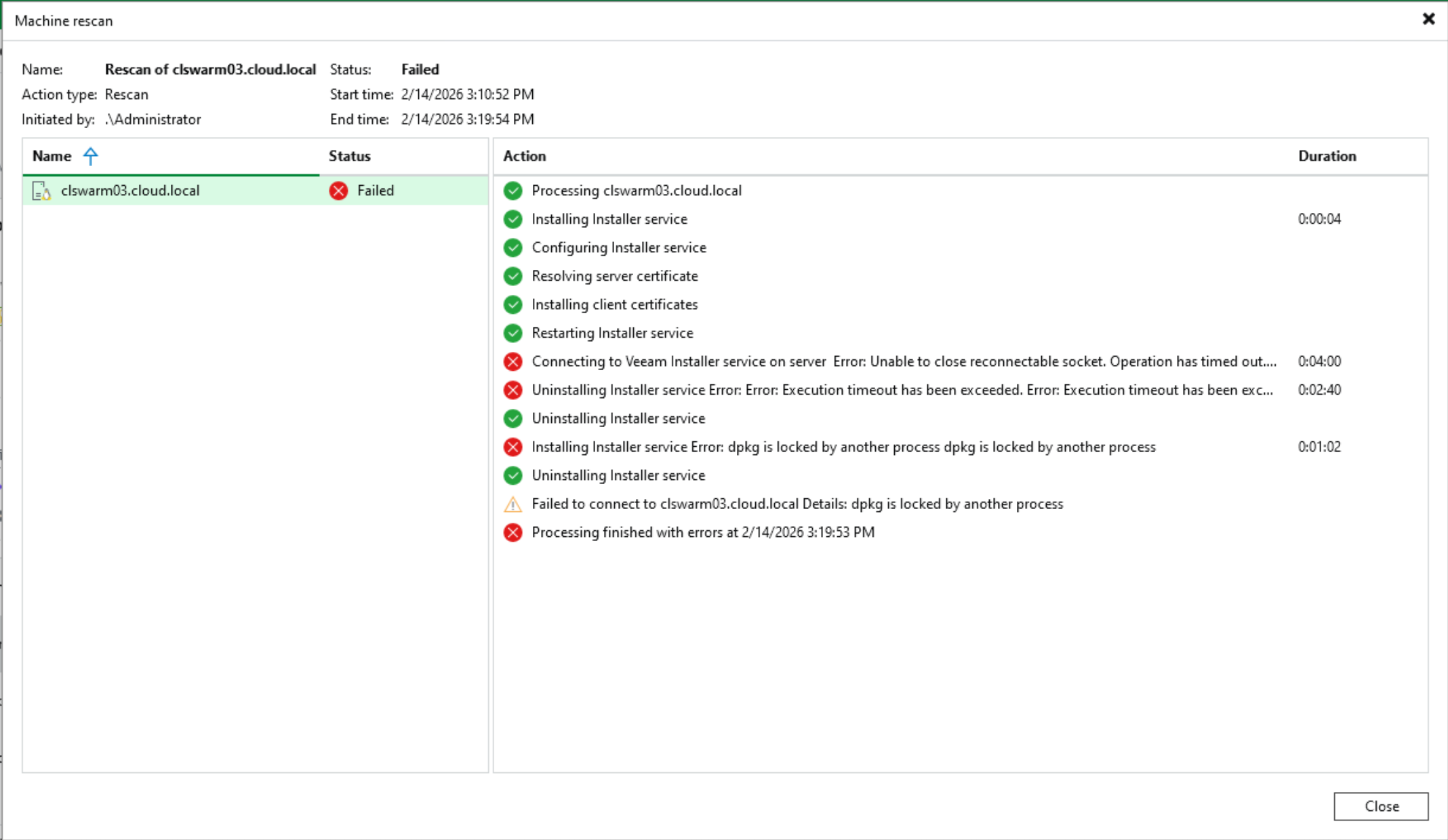Click the Rescan of clswarm03.cloud.local name label
1448x840 pixels.
[211, 68]
